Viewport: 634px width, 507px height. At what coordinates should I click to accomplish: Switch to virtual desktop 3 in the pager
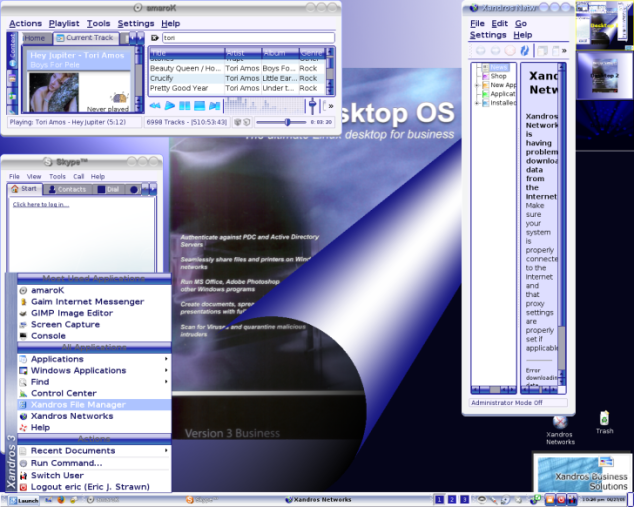point(465,500)
